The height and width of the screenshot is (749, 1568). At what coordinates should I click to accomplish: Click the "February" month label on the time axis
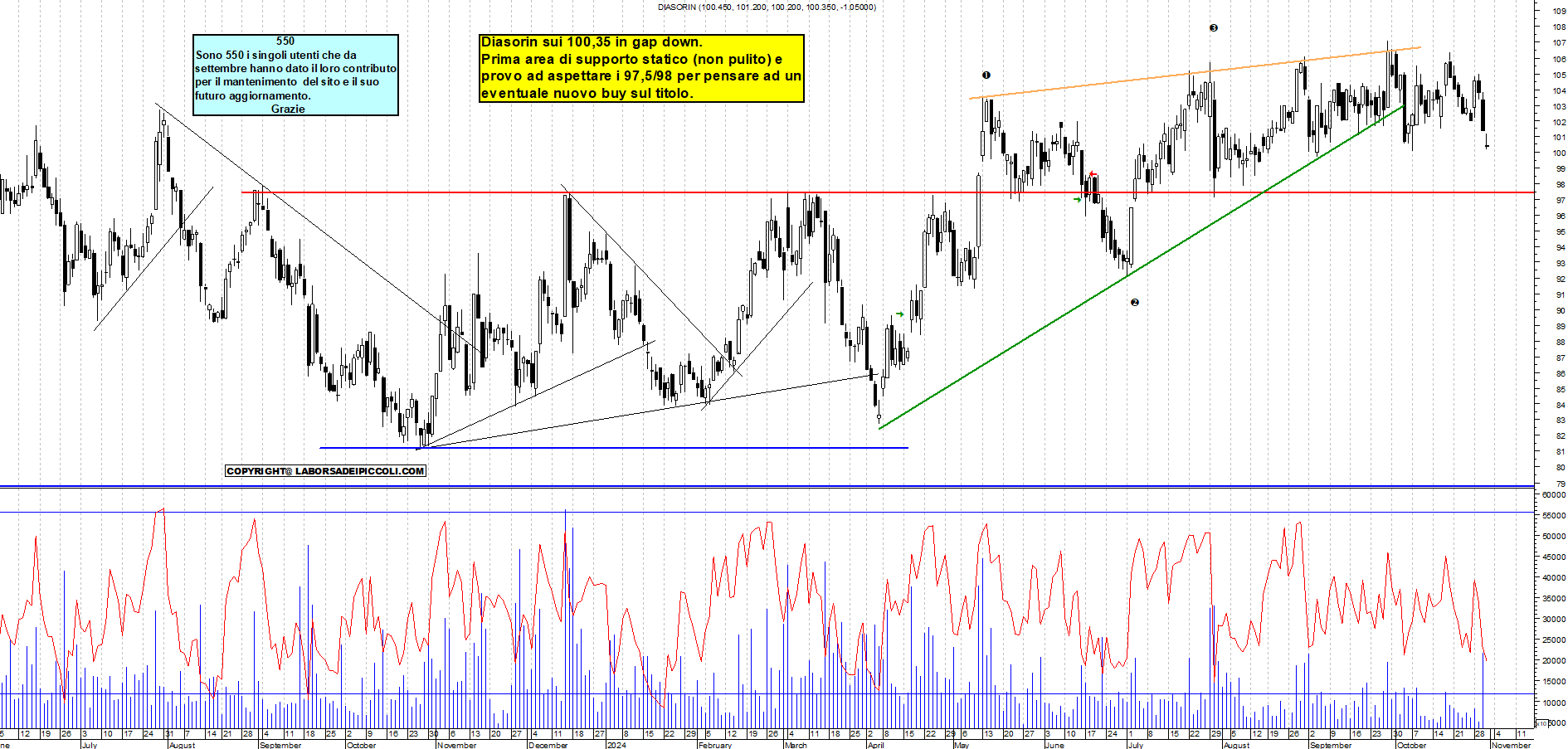tap(715, 745)
